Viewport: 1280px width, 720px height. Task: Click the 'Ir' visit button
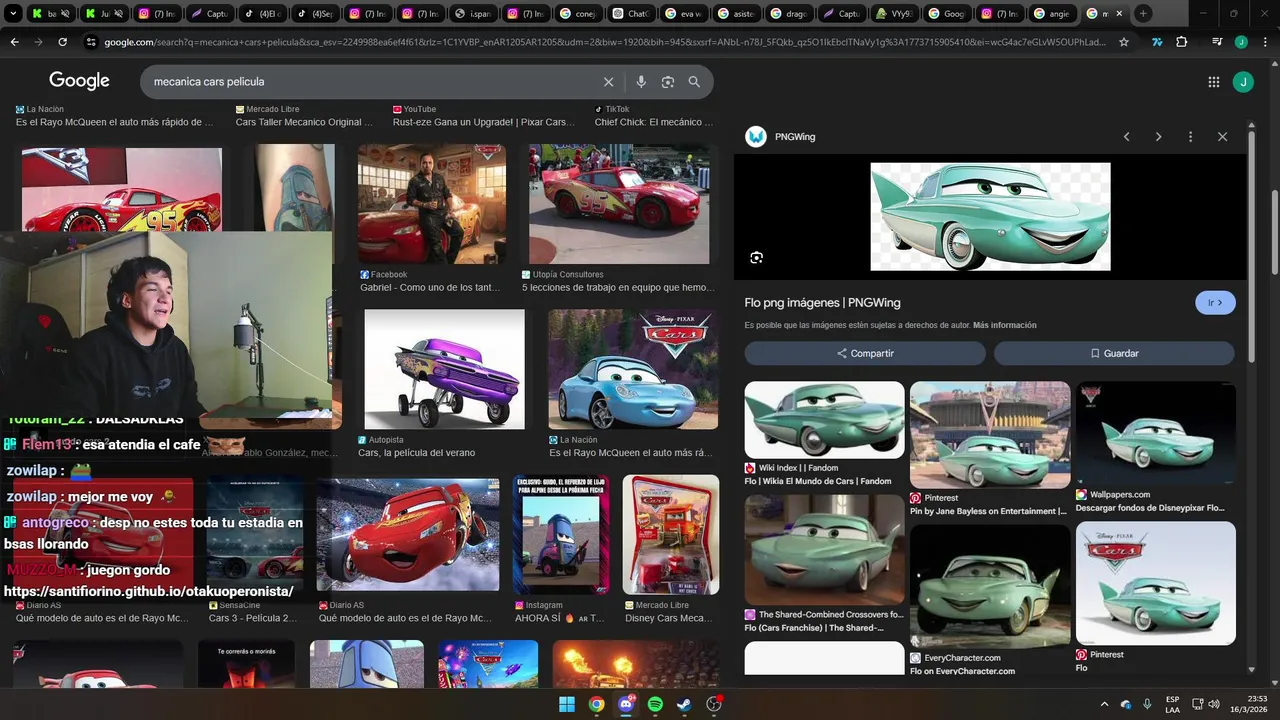pyautogui.click(x=1215, y=302)
